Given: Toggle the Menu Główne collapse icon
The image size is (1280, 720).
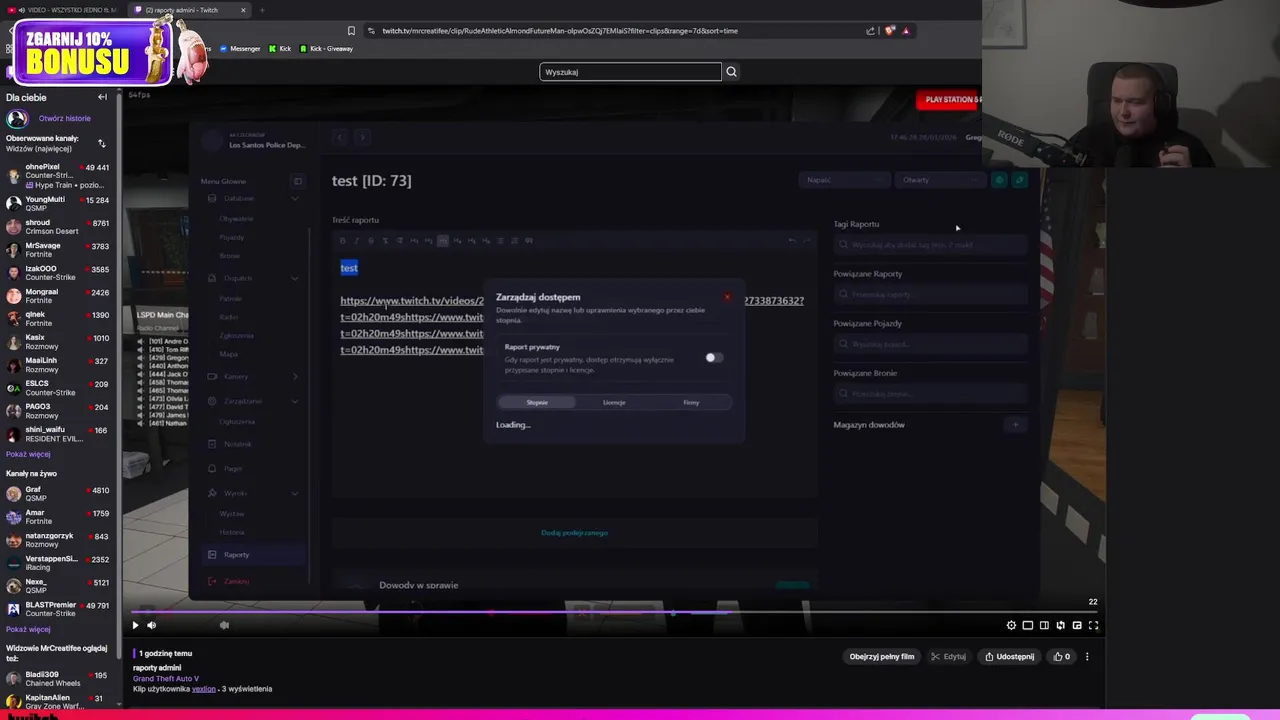Looking at the screenshot, I should (x=297, y=181).
